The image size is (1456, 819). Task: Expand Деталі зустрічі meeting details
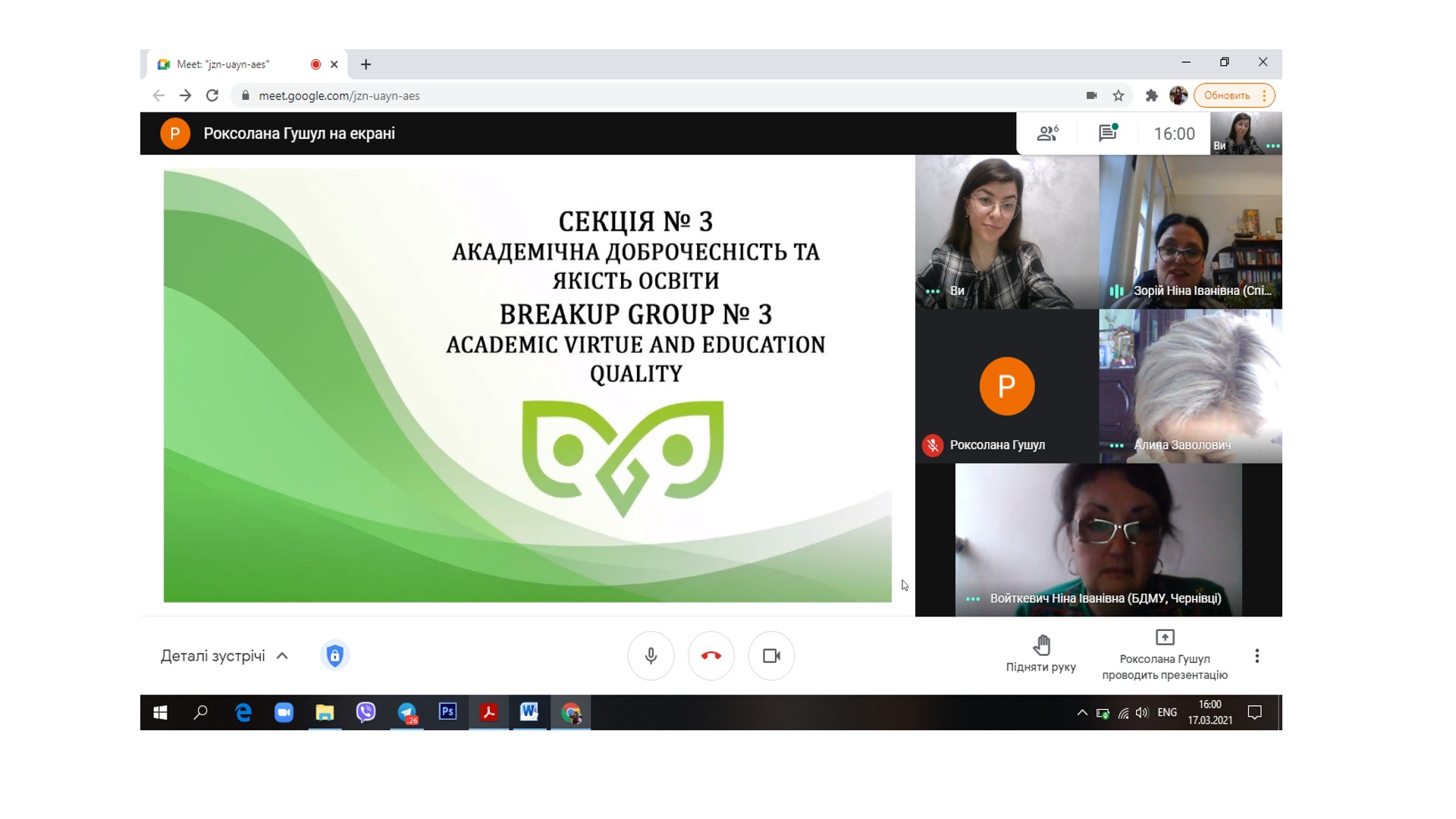click(224, 656)
